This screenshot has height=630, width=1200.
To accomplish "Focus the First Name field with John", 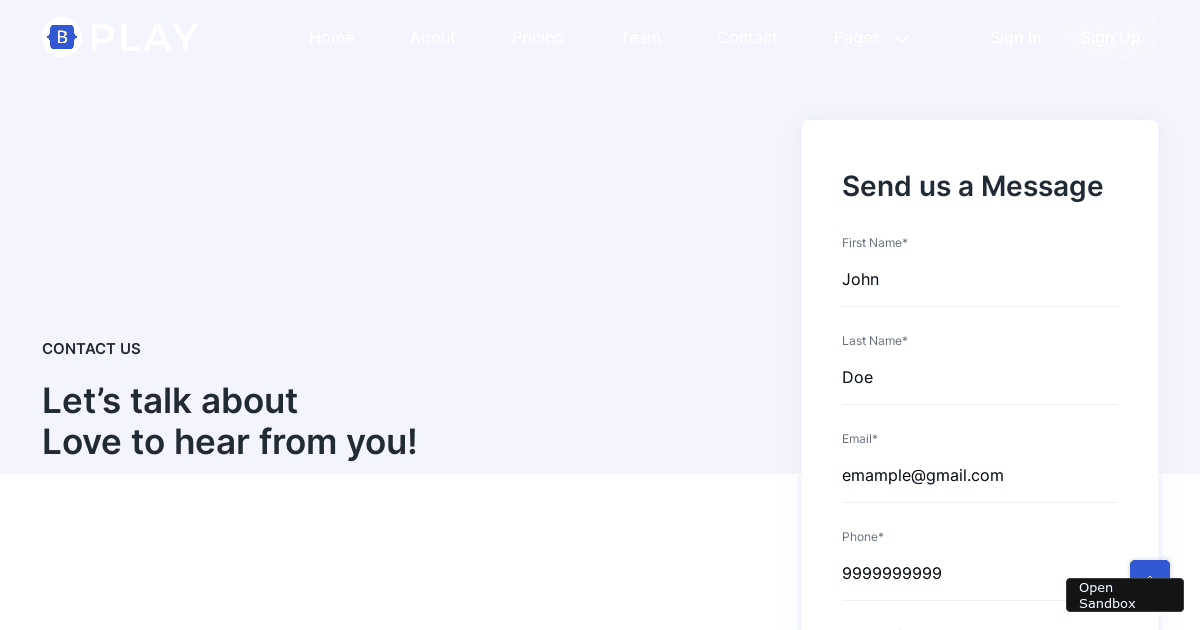I will (x=980, y=280).
